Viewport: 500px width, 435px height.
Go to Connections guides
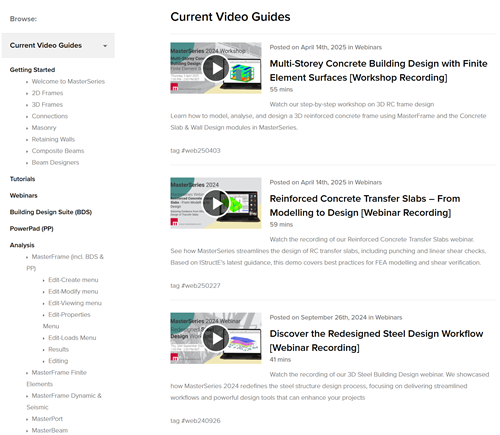point(50,116)
